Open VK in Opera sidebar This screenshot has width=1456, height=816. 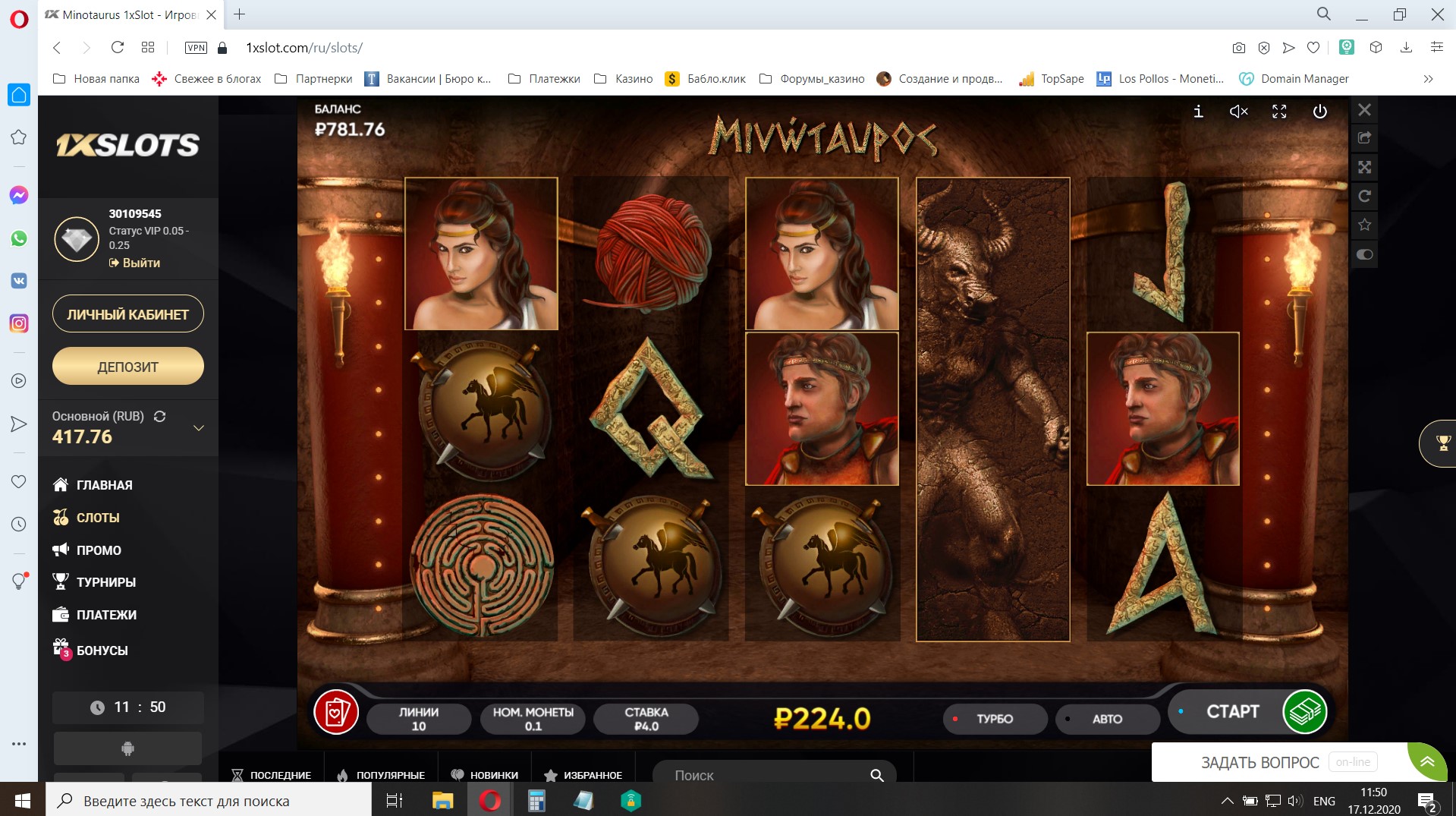tap(19, 281)
